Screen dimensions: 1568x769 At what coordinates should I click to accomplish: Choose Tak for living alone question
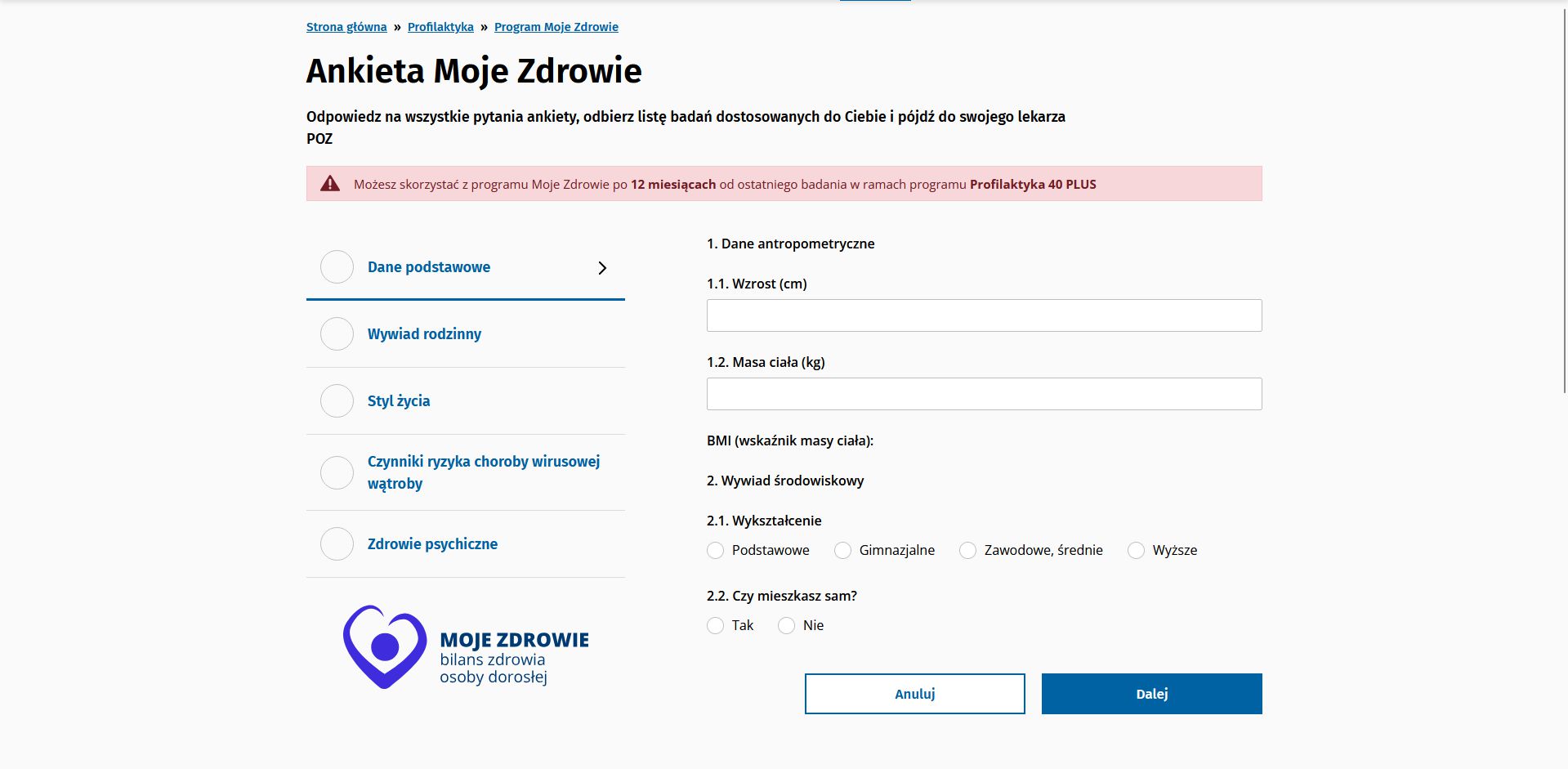(x=715, y=625)
